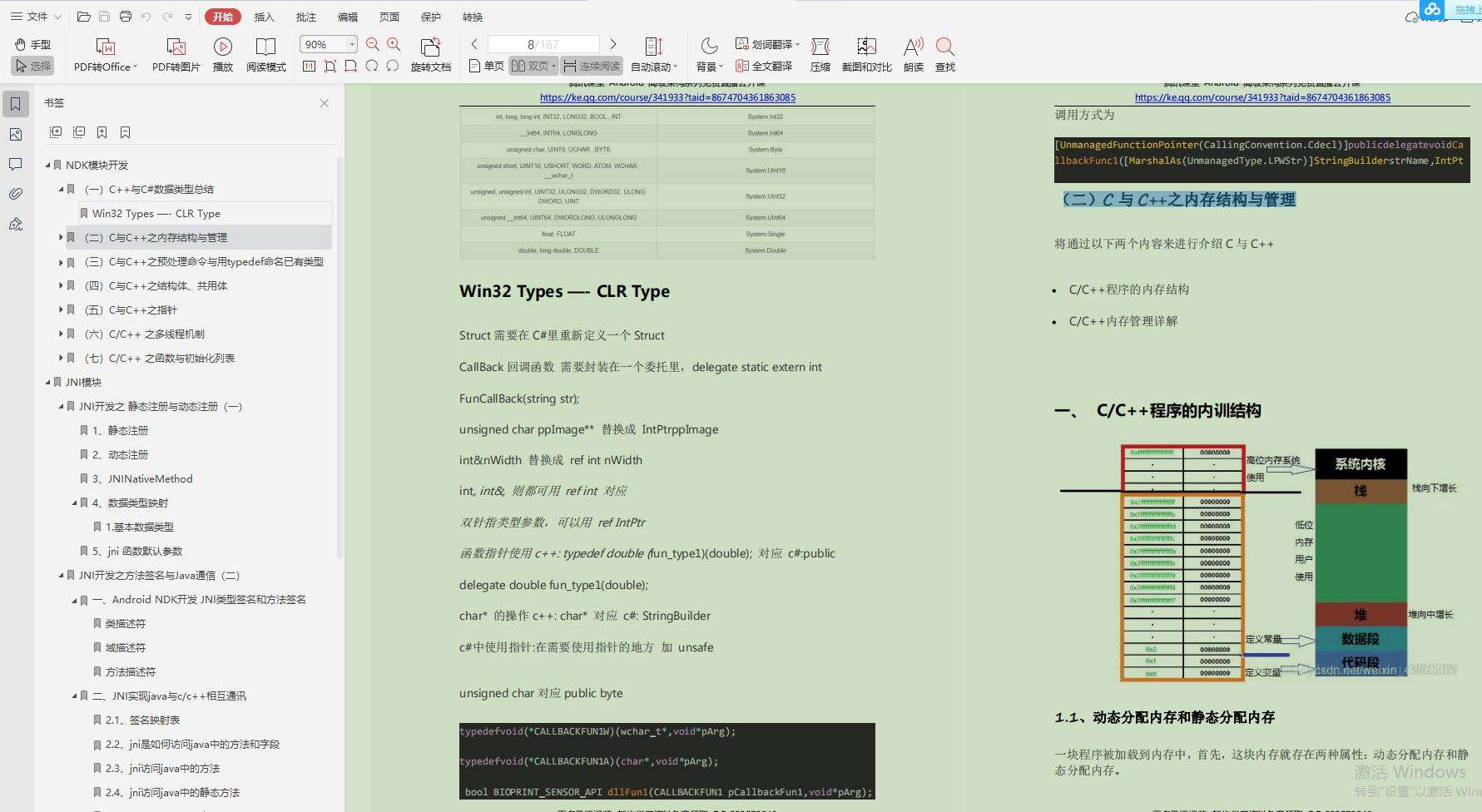Open the signature sidebar panel

click(x=15, y=224)
